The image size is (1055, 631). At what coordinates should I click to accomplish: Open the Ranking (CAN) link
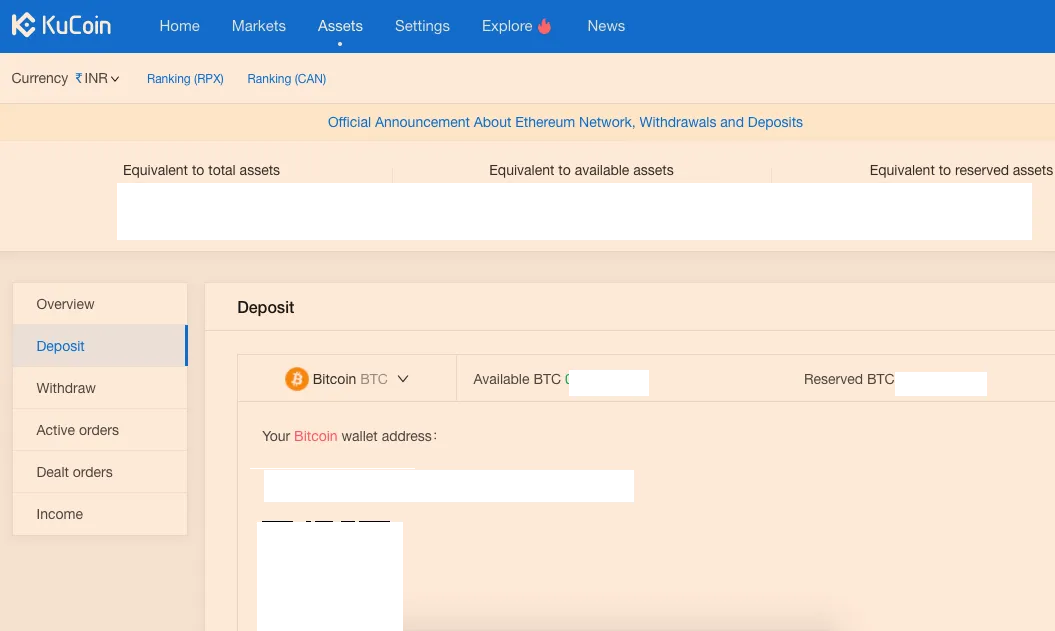[x=287, y=79]
